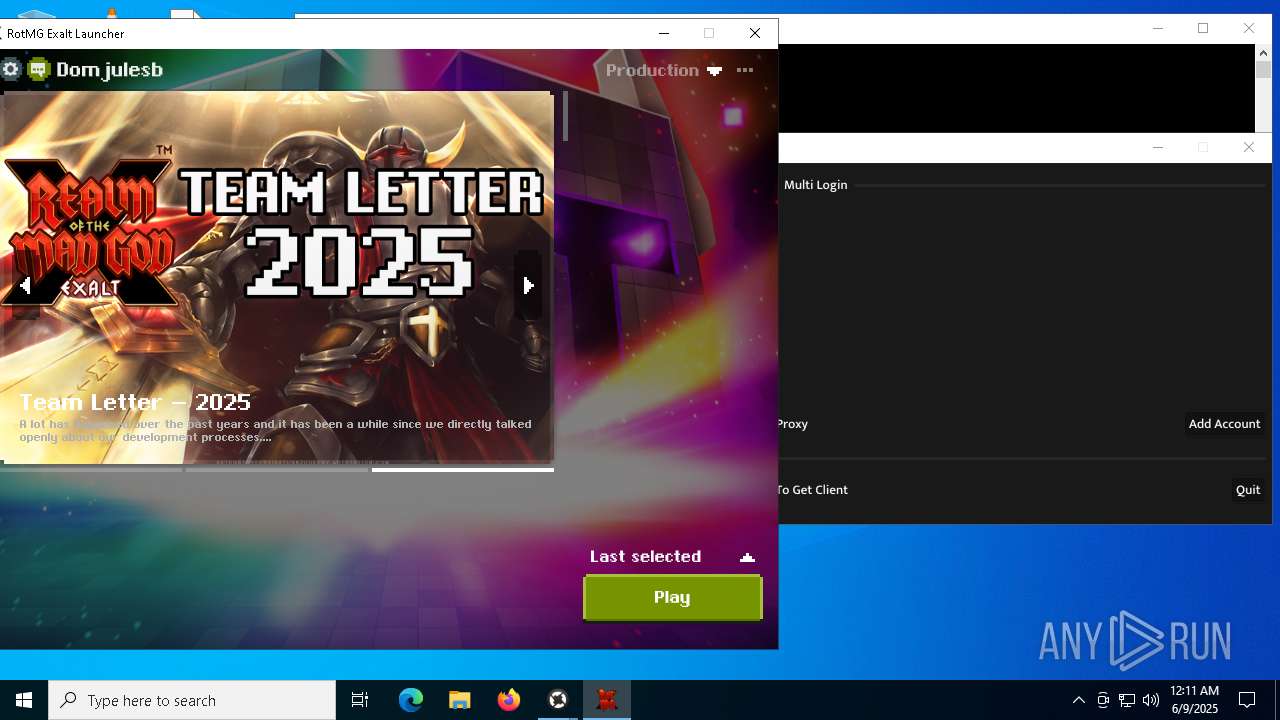Show hidden system tray icons
1280x720 pixels.
(x=1078, y=700)
